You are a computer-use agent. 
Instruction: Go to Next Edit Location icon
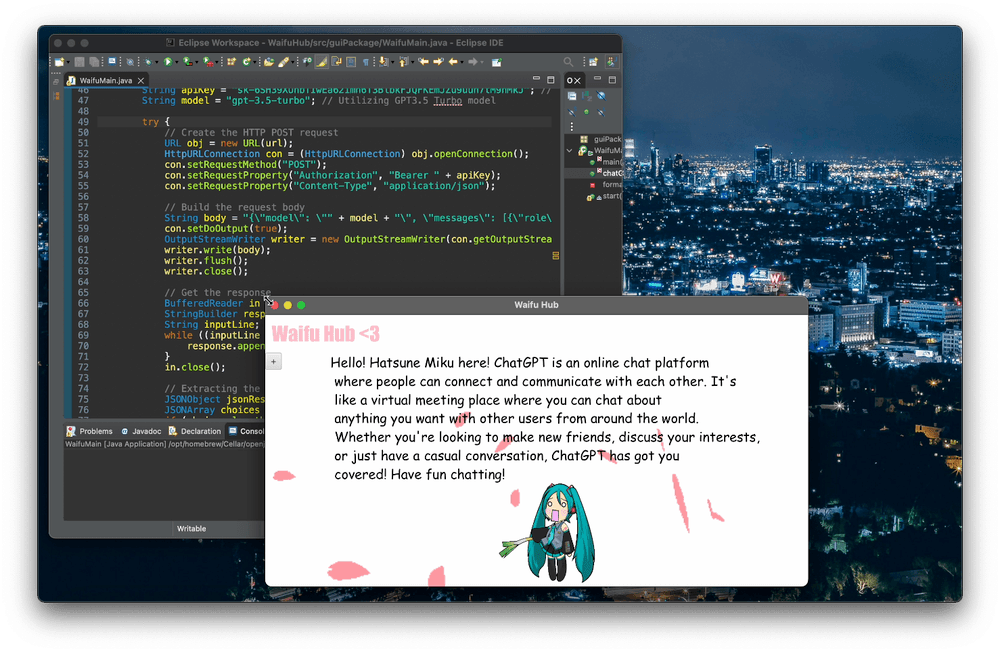pyautogui.click(x=438, y=62)
